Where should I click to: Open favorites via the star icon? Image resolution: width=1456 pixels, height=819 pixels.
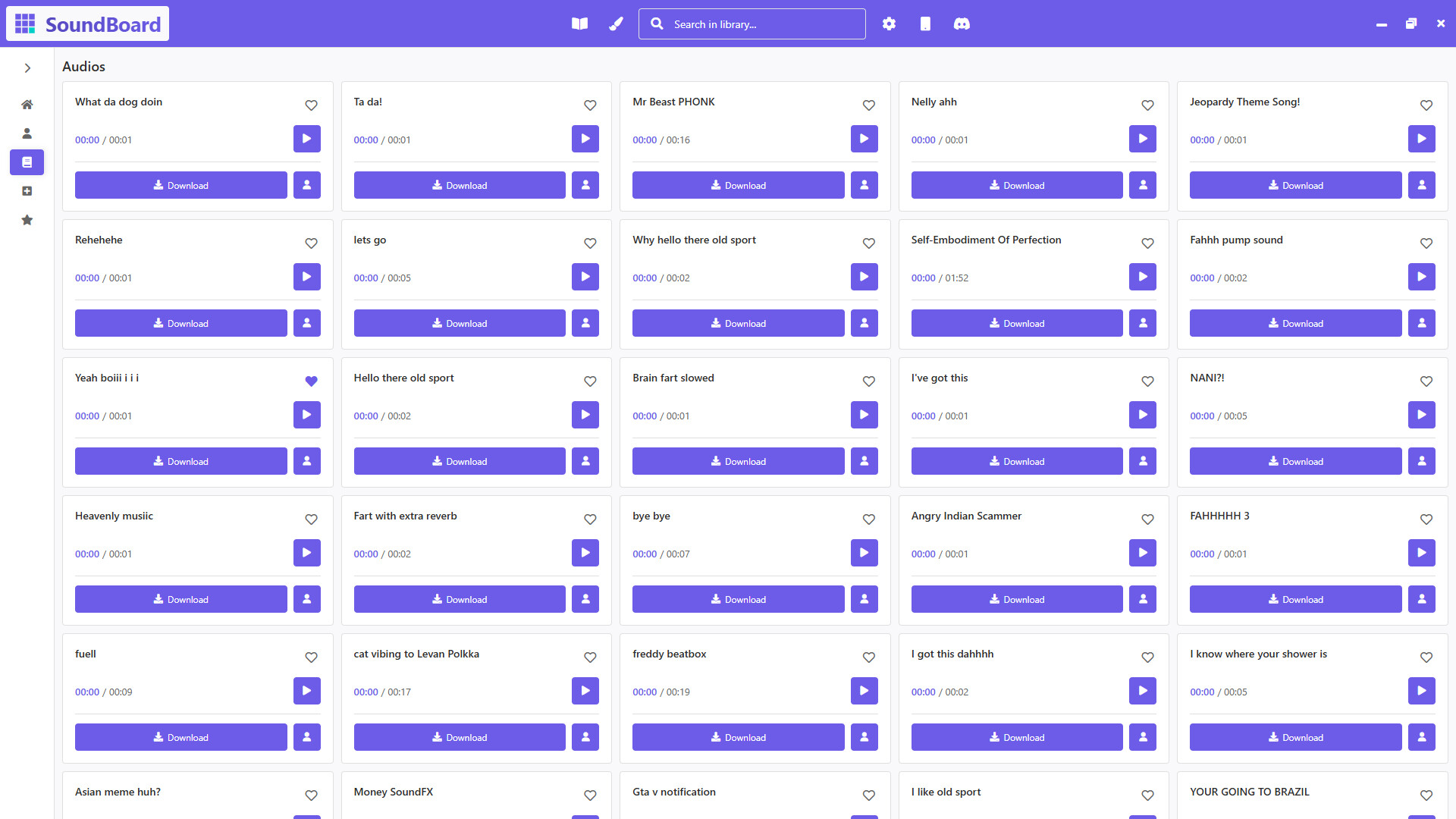[27, 220]
